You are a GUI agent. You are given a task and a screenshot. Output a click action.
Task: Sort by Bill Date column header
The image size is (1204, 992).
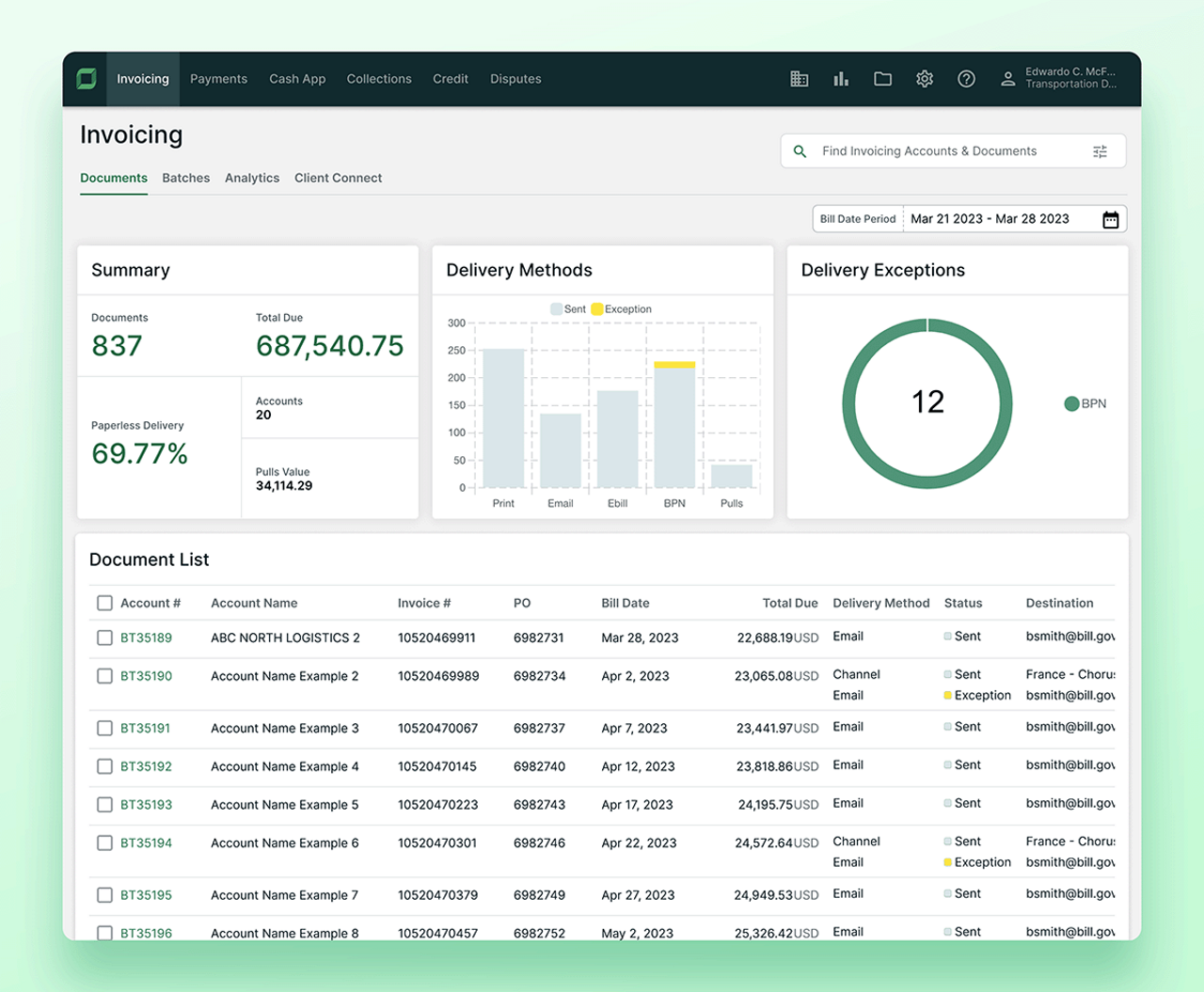[x=626, y=604]
